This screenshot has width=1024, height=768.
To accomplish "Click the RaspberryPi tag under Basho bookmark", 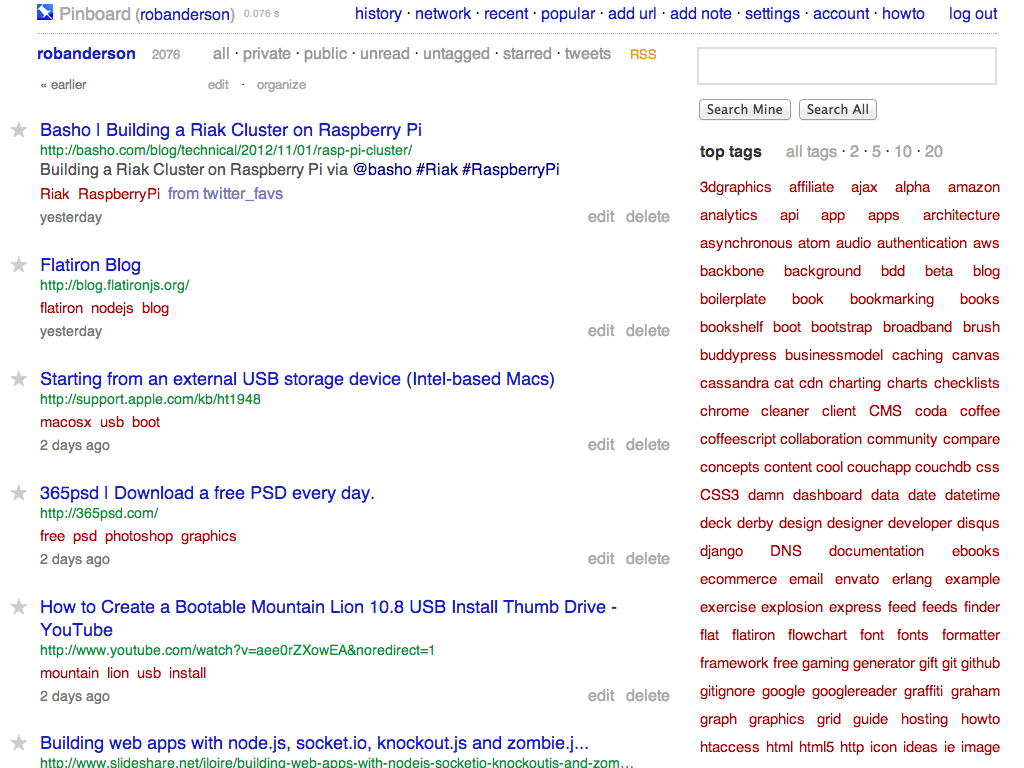I will pyautogui.click(x=119, y=194).
